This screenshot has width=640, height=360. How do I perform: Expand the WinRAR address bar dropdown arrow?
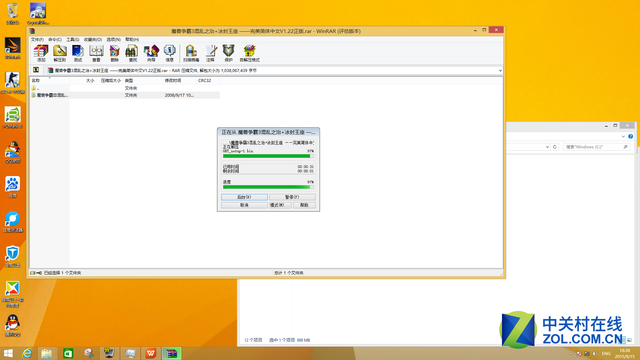click(x=500, y=71)
